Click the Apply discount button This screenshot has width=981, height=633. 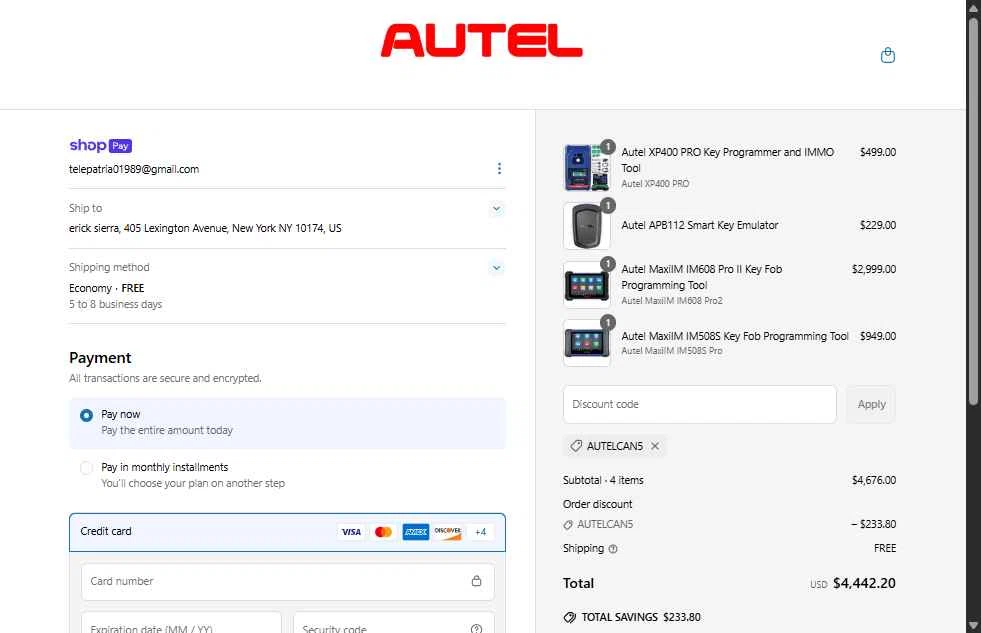[x=871, y=405]
